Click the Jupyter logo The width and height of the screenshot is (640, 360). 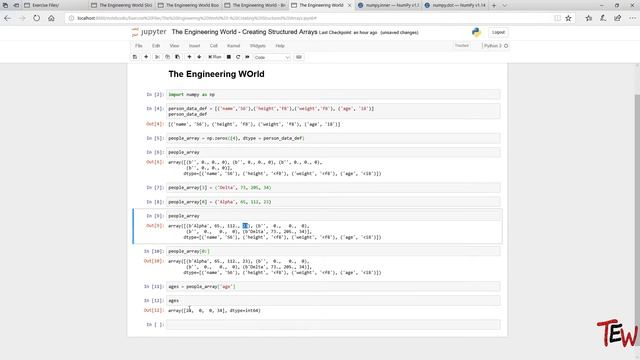point(149,32)
